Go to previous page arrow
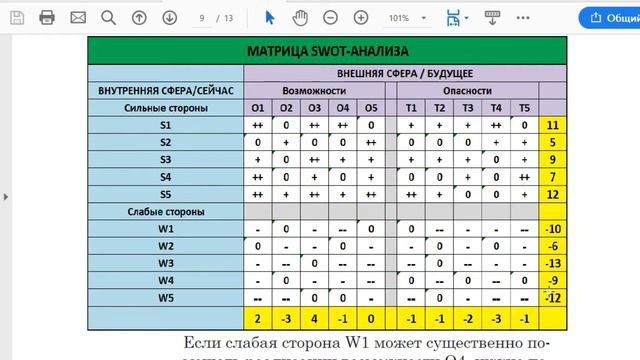 tap(139, 18)
